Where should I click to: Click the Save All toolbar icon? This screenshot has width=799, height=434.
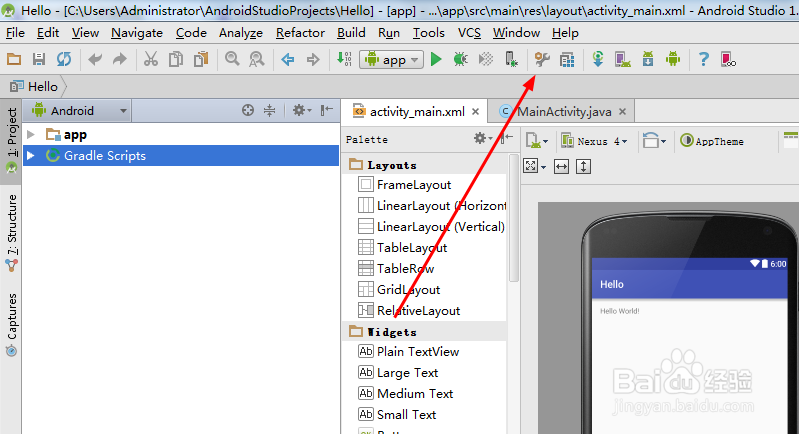click(39, 60)
